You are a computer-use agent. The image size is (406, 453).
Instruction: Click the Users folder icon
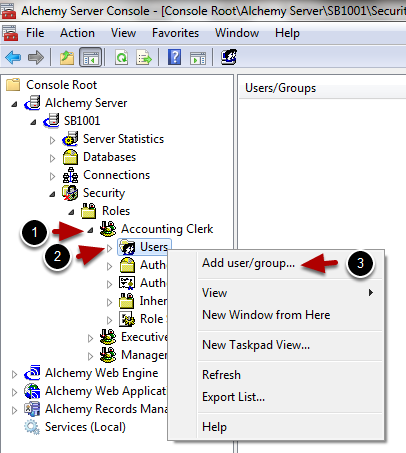[x=127, y=247]
